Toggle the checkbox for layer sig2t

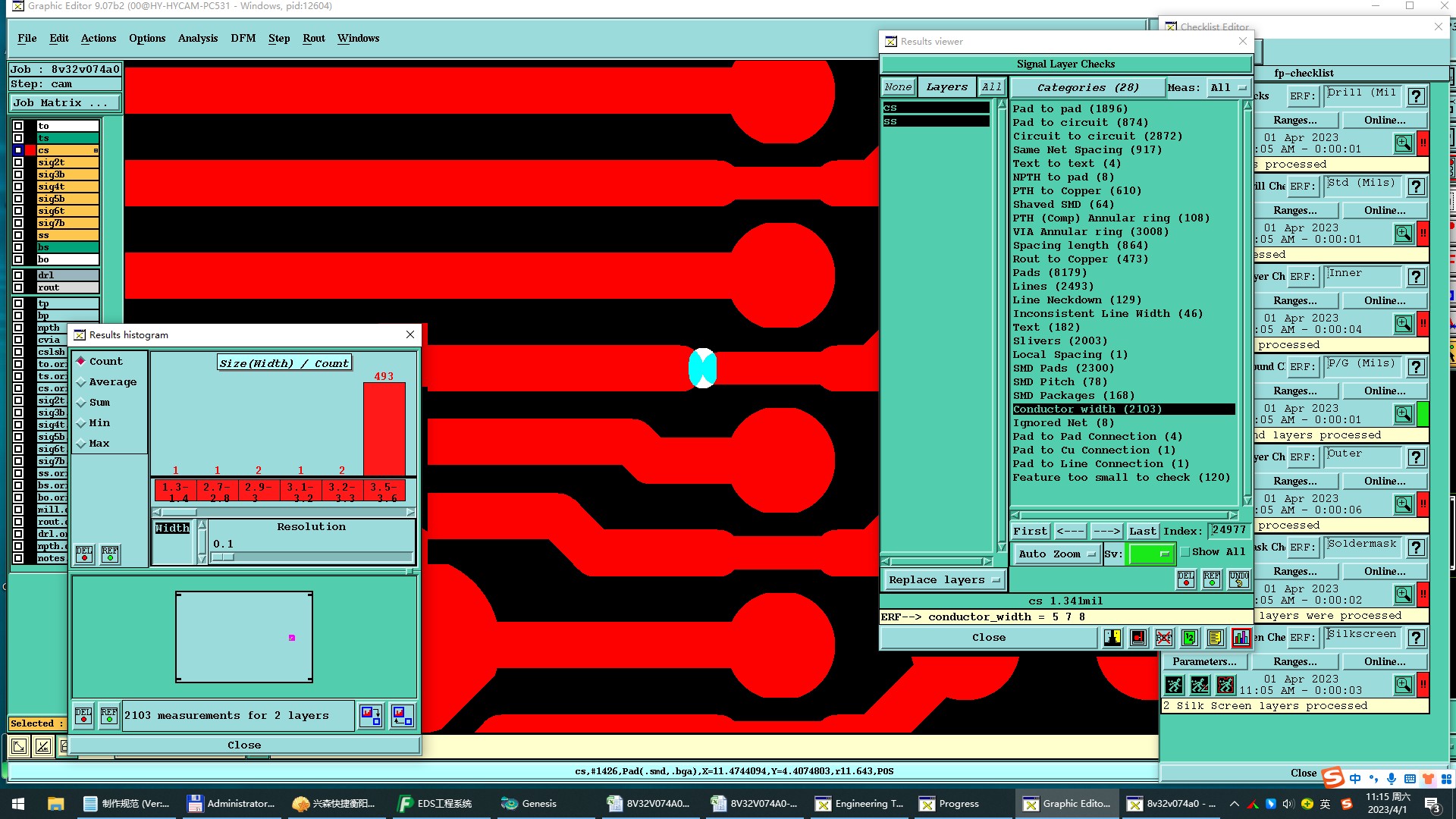(18, 162)
